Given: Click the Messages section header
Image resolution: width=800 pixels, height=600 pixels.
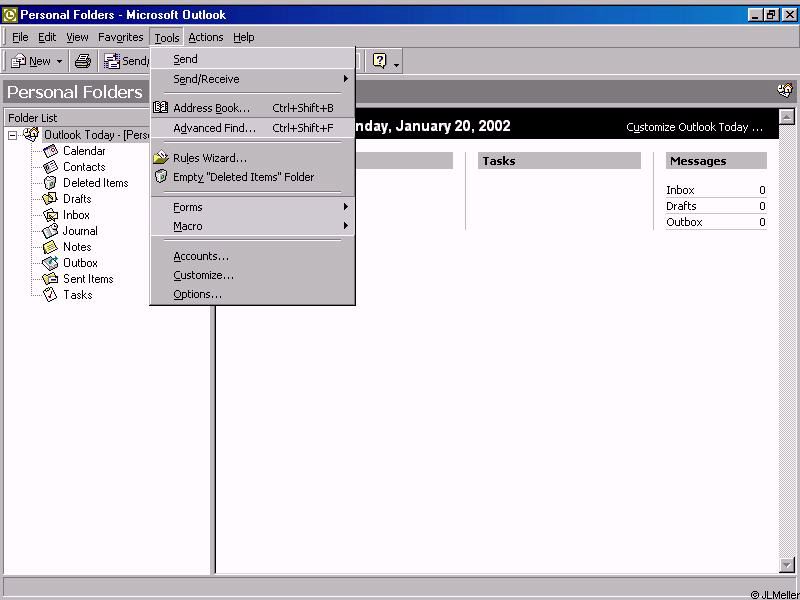Looking at the screenshot, I should 716,161.
